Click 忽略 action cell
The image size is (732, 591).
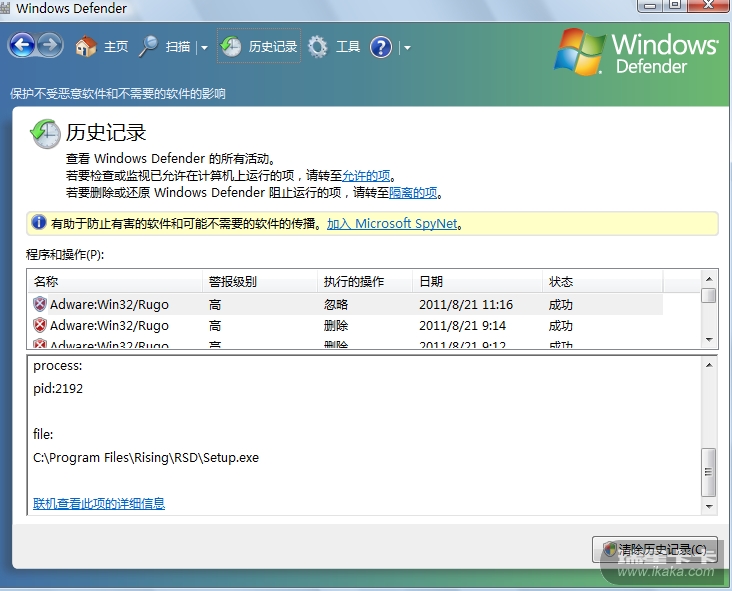[336, 305]
